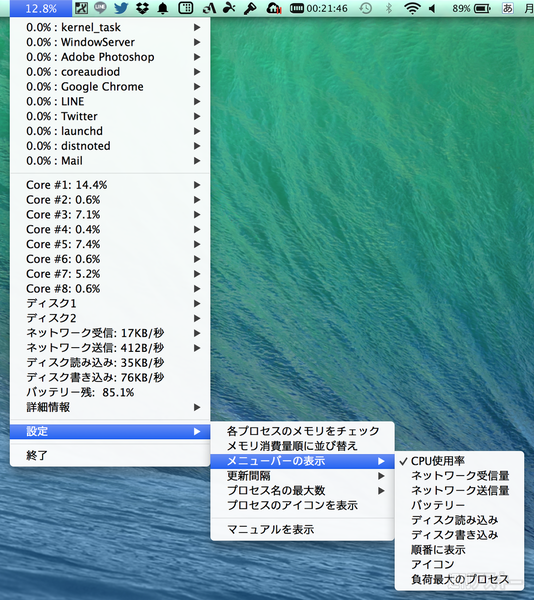The image size is (534, 600).
Task: Select 順番に表示 display option
Action: click(459, 550)
